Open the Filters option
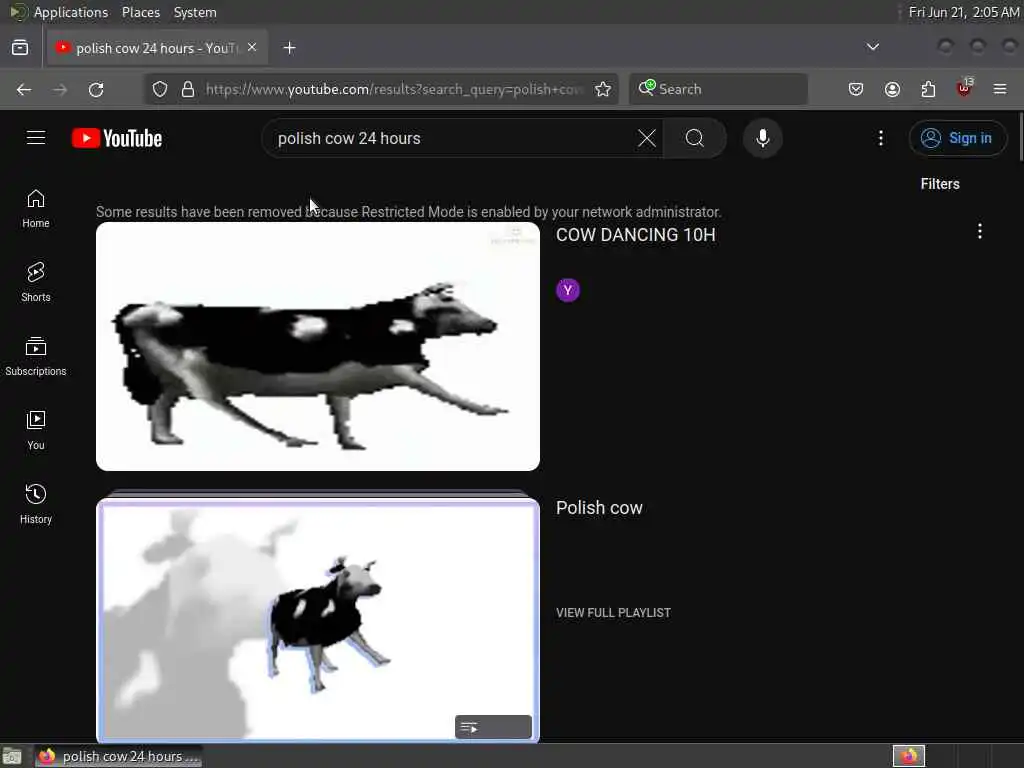Image resolution: width=1024 pixels, height=768 pixels. [940, 184]
